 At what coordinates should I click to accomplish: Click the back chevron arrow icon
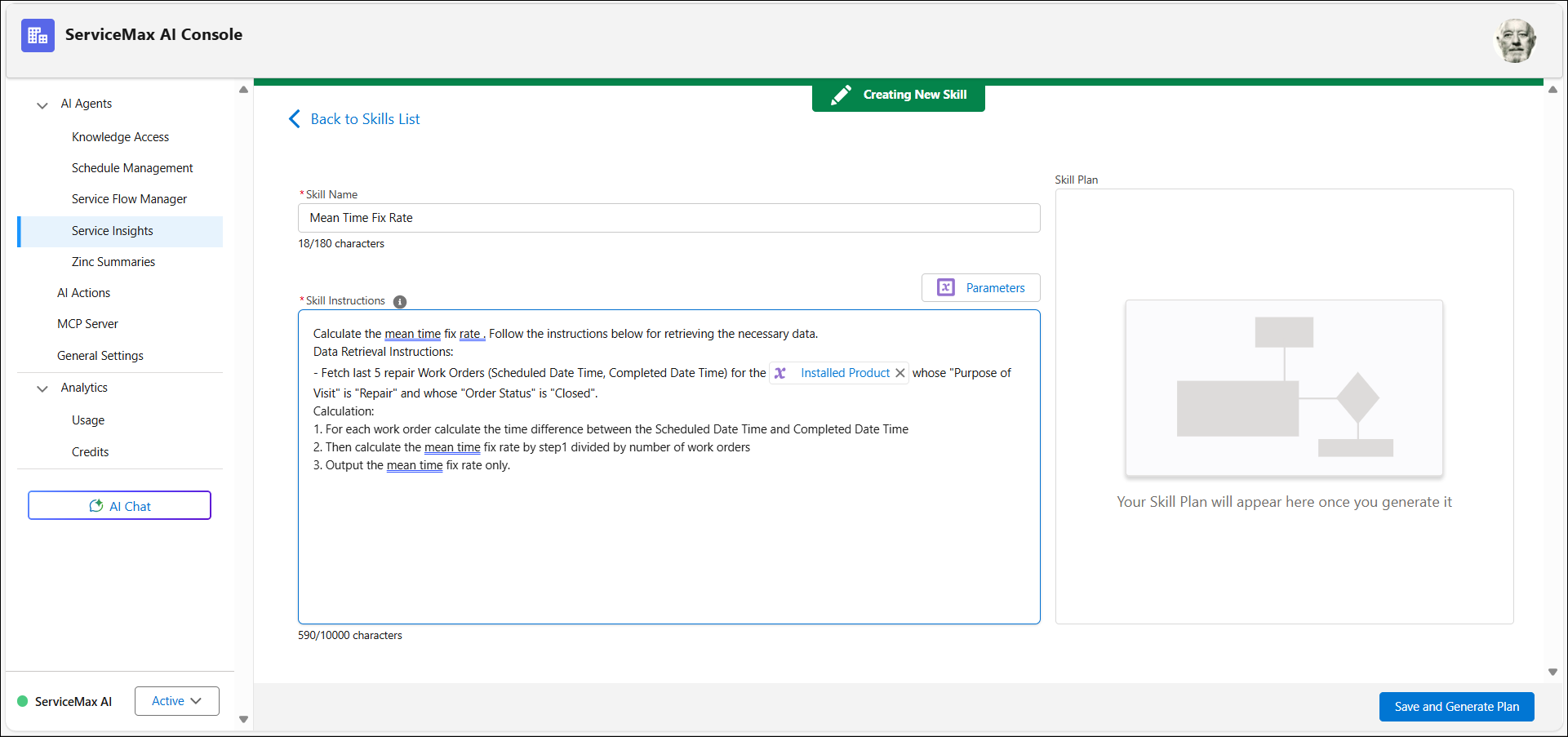pyautogui.click(x=295, y=119)
